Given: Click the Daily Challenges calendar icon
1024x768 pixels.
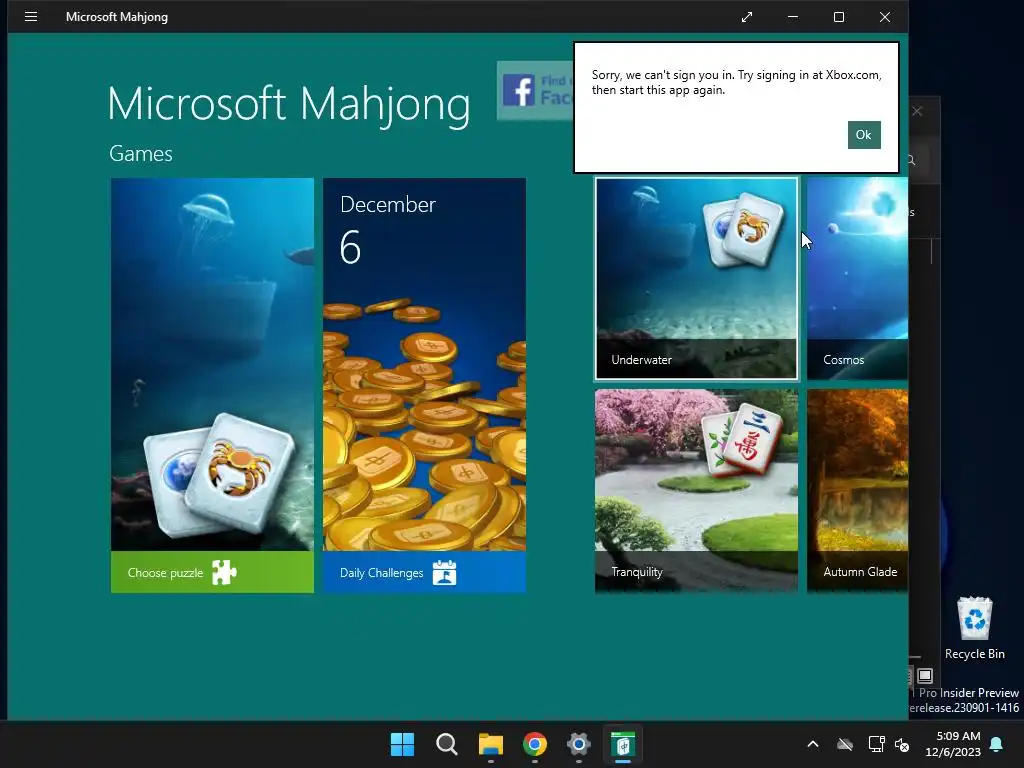Looking at the screenshot, I should click(x=444, y=573).
